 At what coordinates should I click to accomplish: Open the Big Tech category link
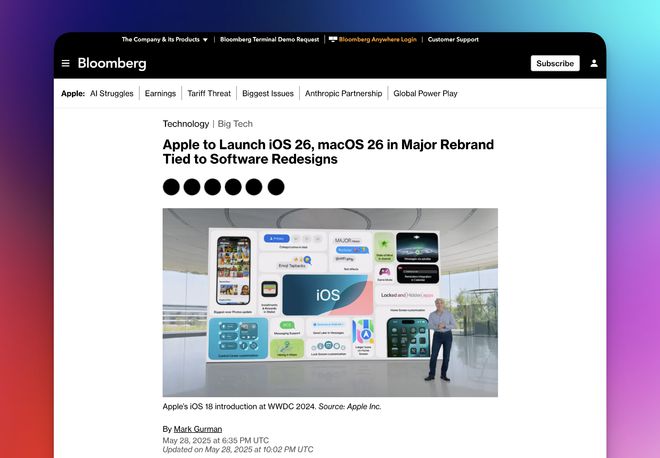click(235, 124)
